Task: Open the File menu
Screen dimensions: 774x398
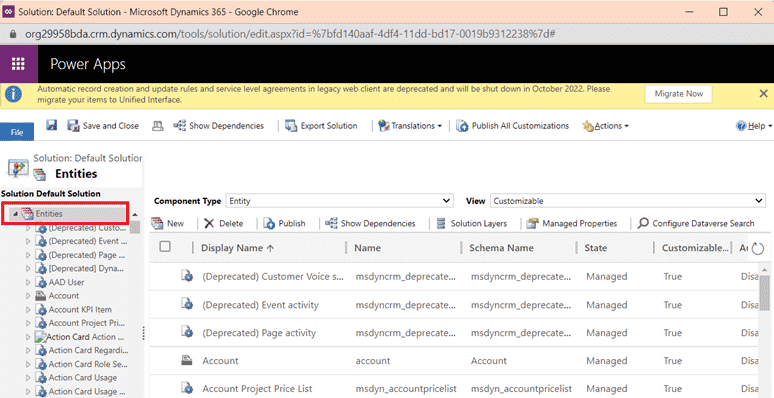Action: tap(17, 132)
